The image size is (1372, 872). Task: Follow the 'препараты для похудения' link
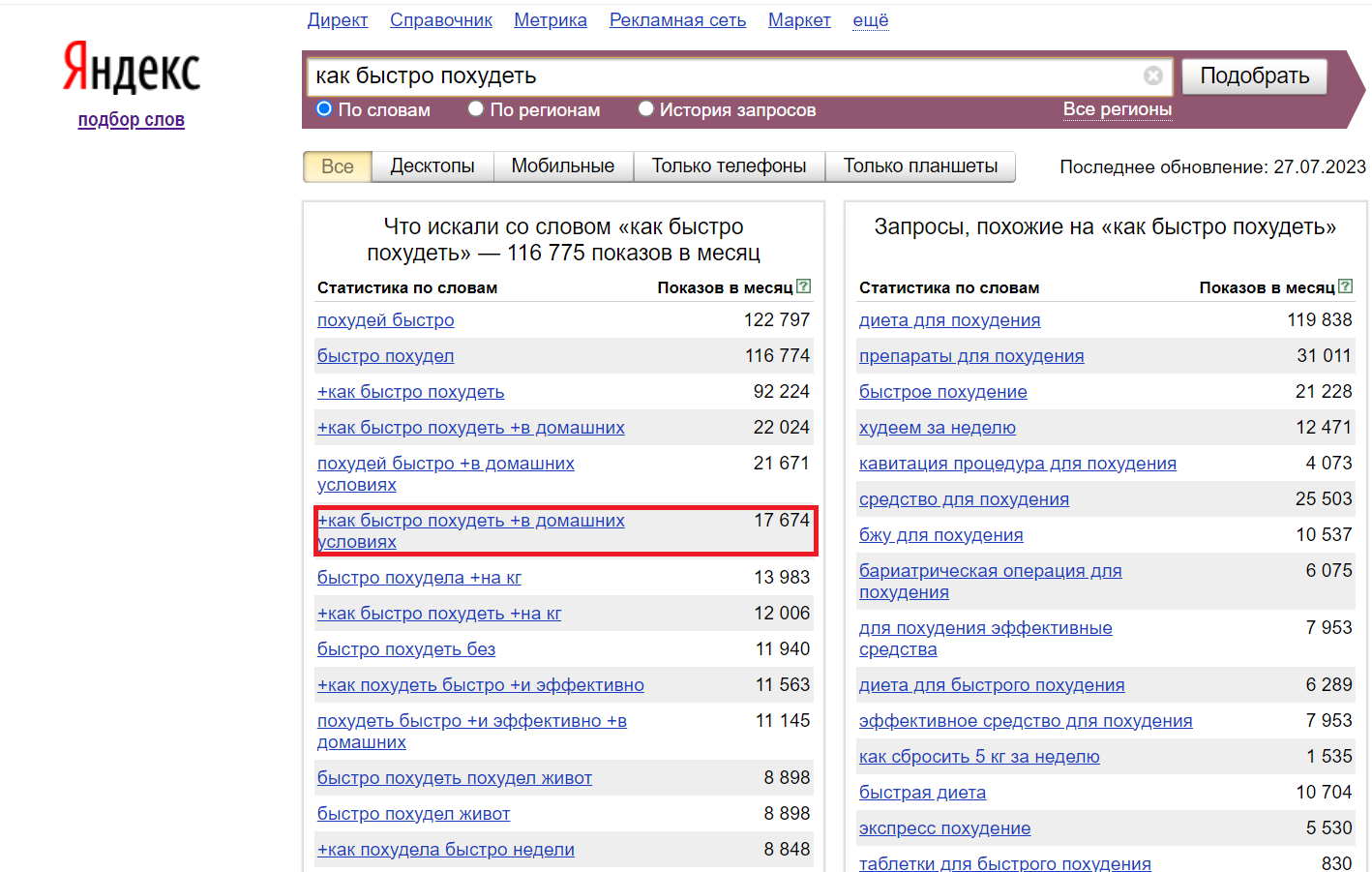click(971, 356)
